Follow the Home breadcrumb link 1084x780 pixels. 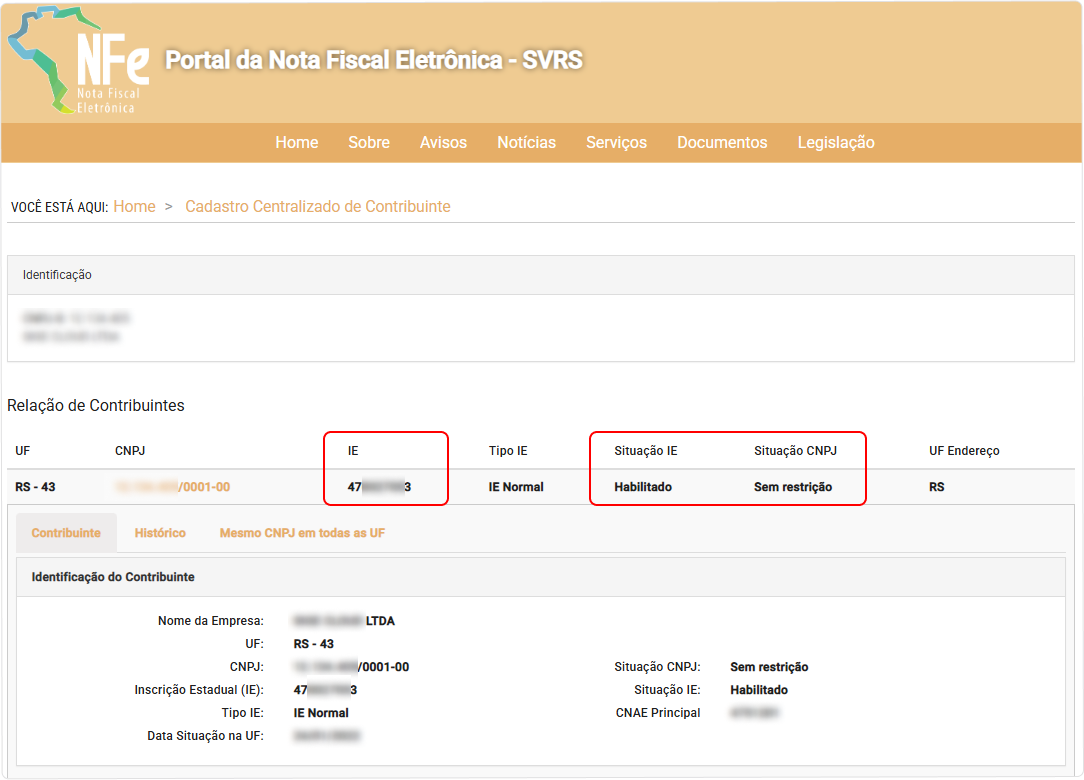click(134, 207)
